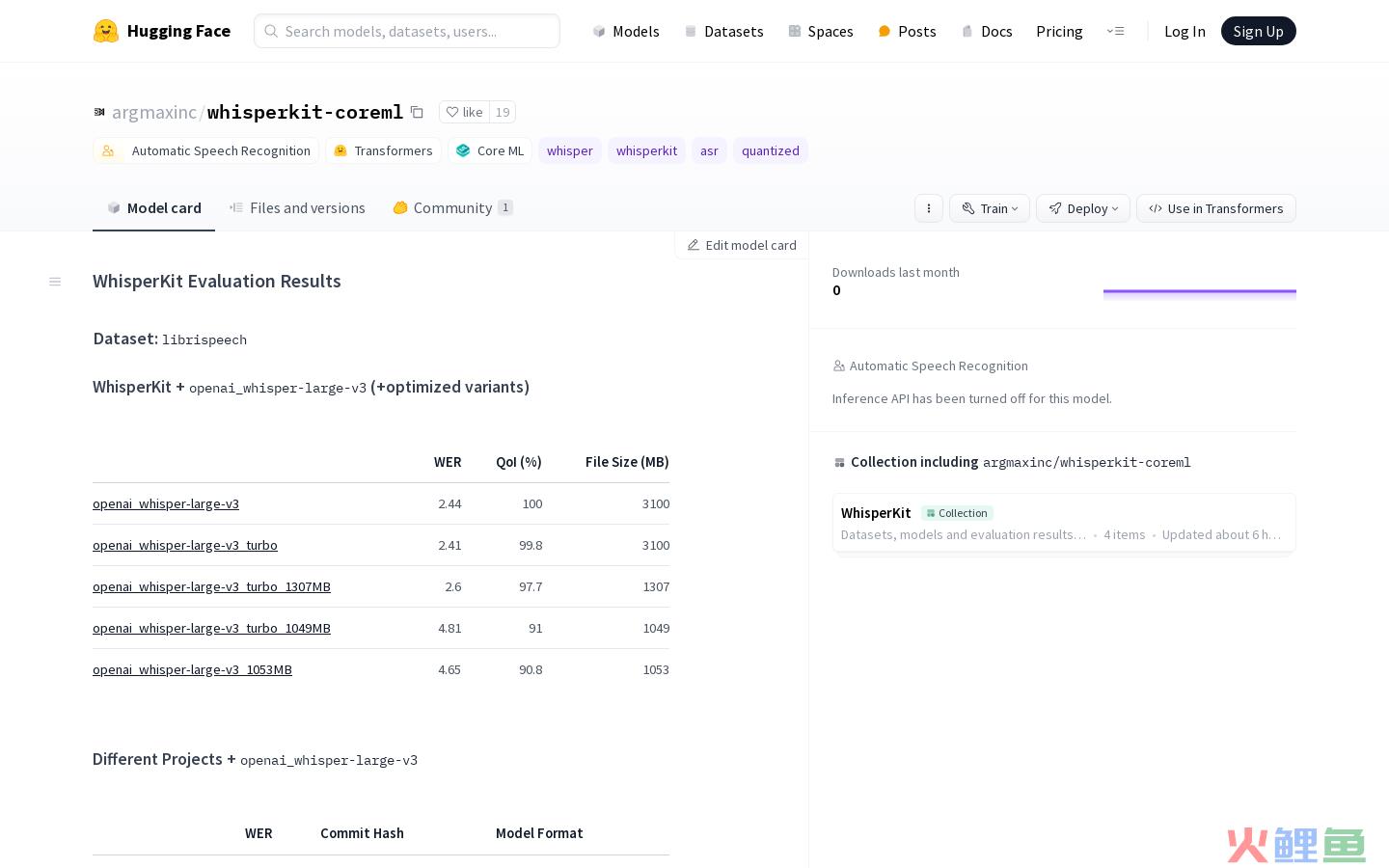The image size is (1389, 868).
Task: Select the whisper tag
Action: [570, 150]
